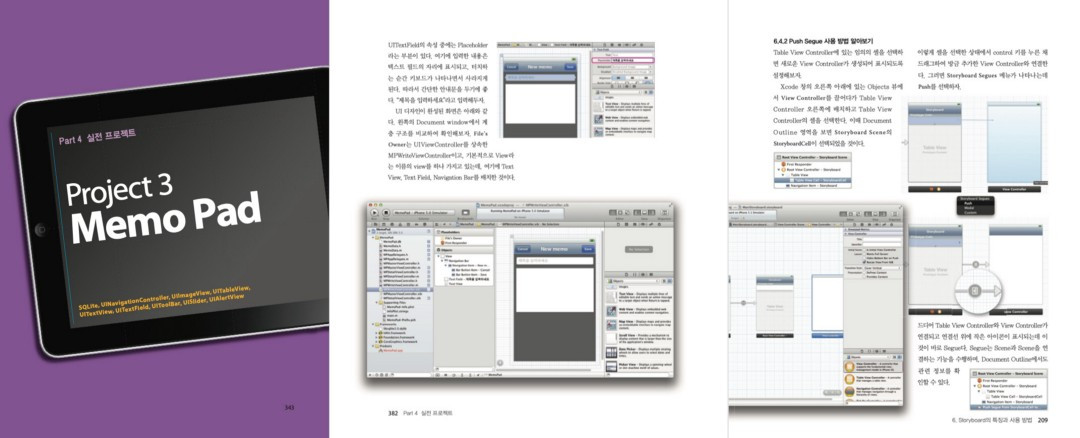The width and height of the screenshot is (1080, 438).
Task: Collapse the Supporting Files group
Action: pos(377,302)
